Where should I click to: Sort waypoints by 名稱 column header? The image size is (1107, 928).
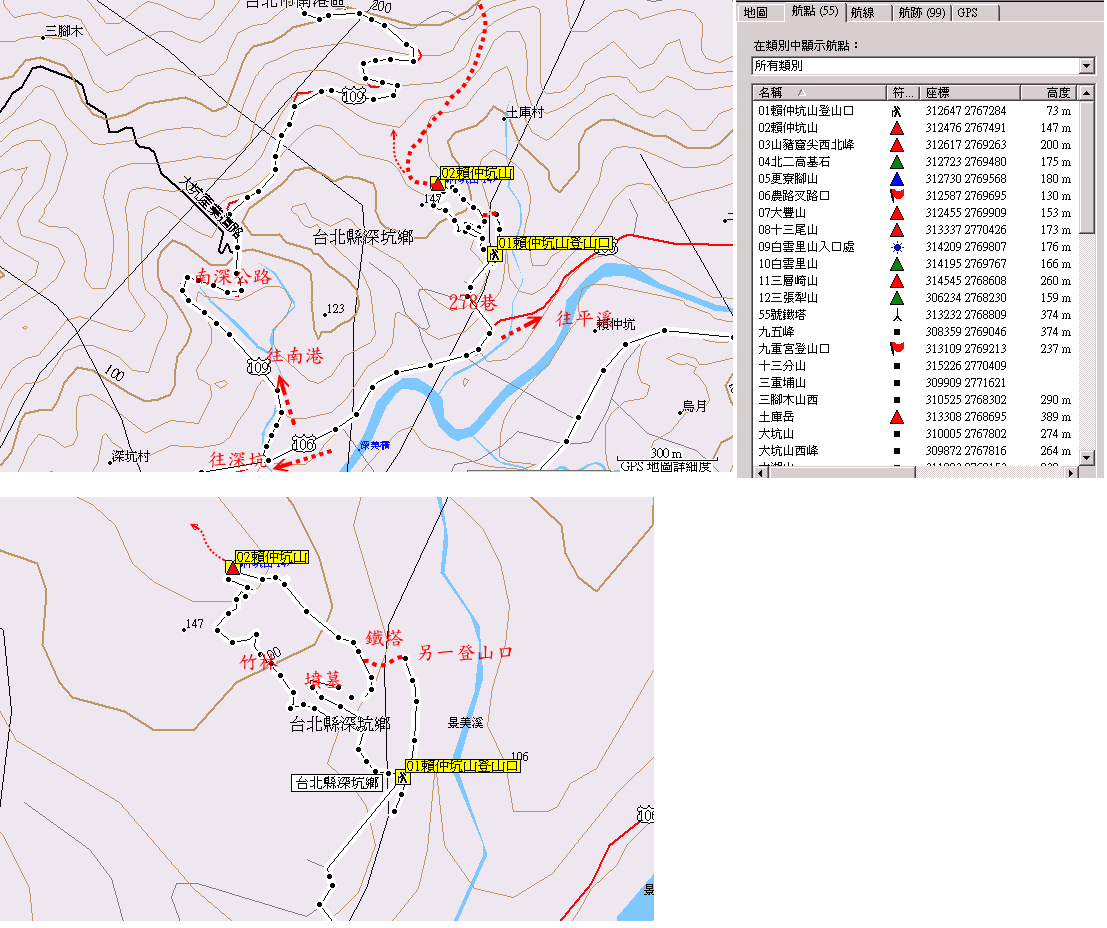pos(818,93)
